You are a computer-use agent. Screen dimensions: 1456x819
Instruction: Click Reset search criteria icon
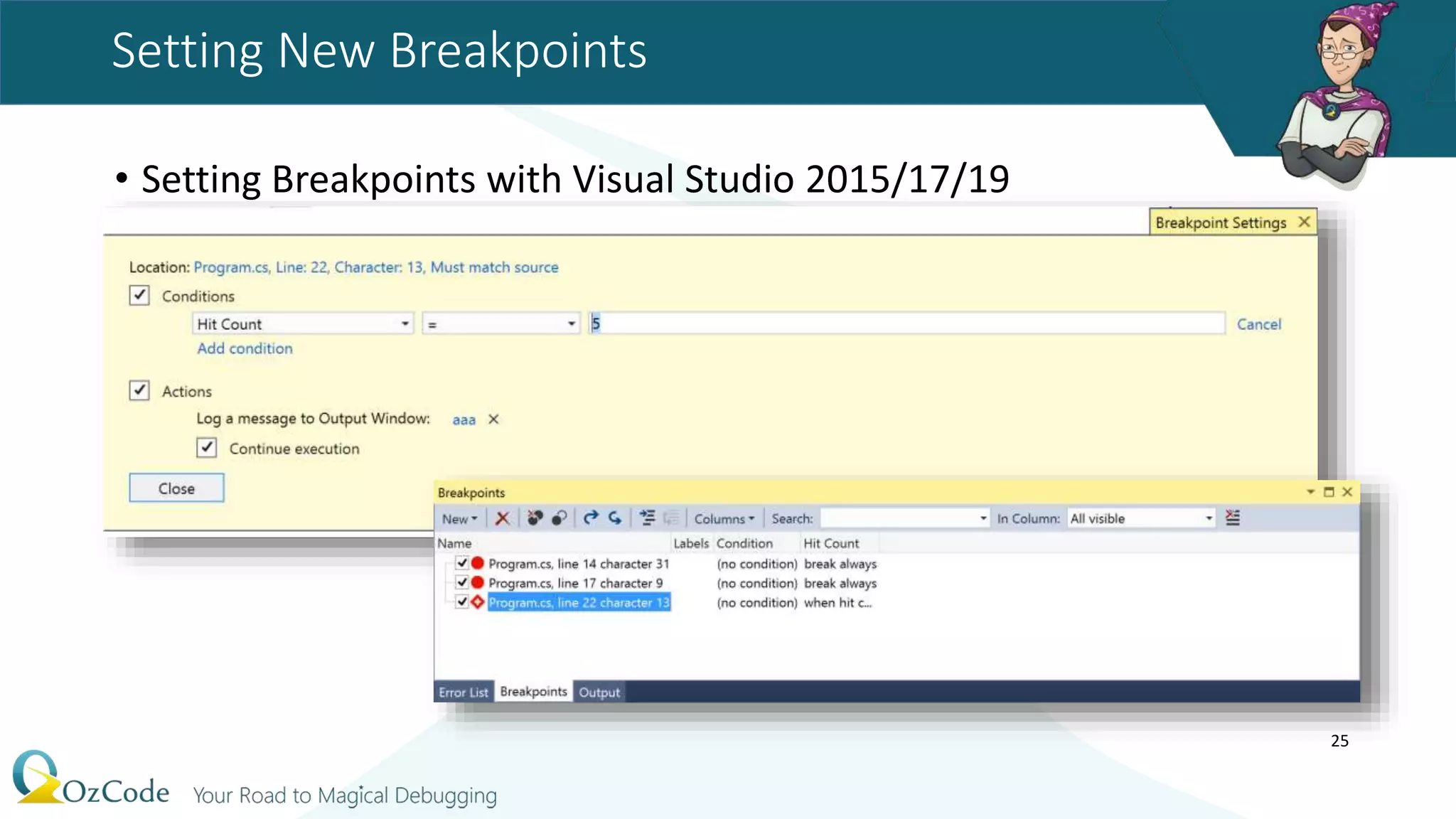[1233, 518]
